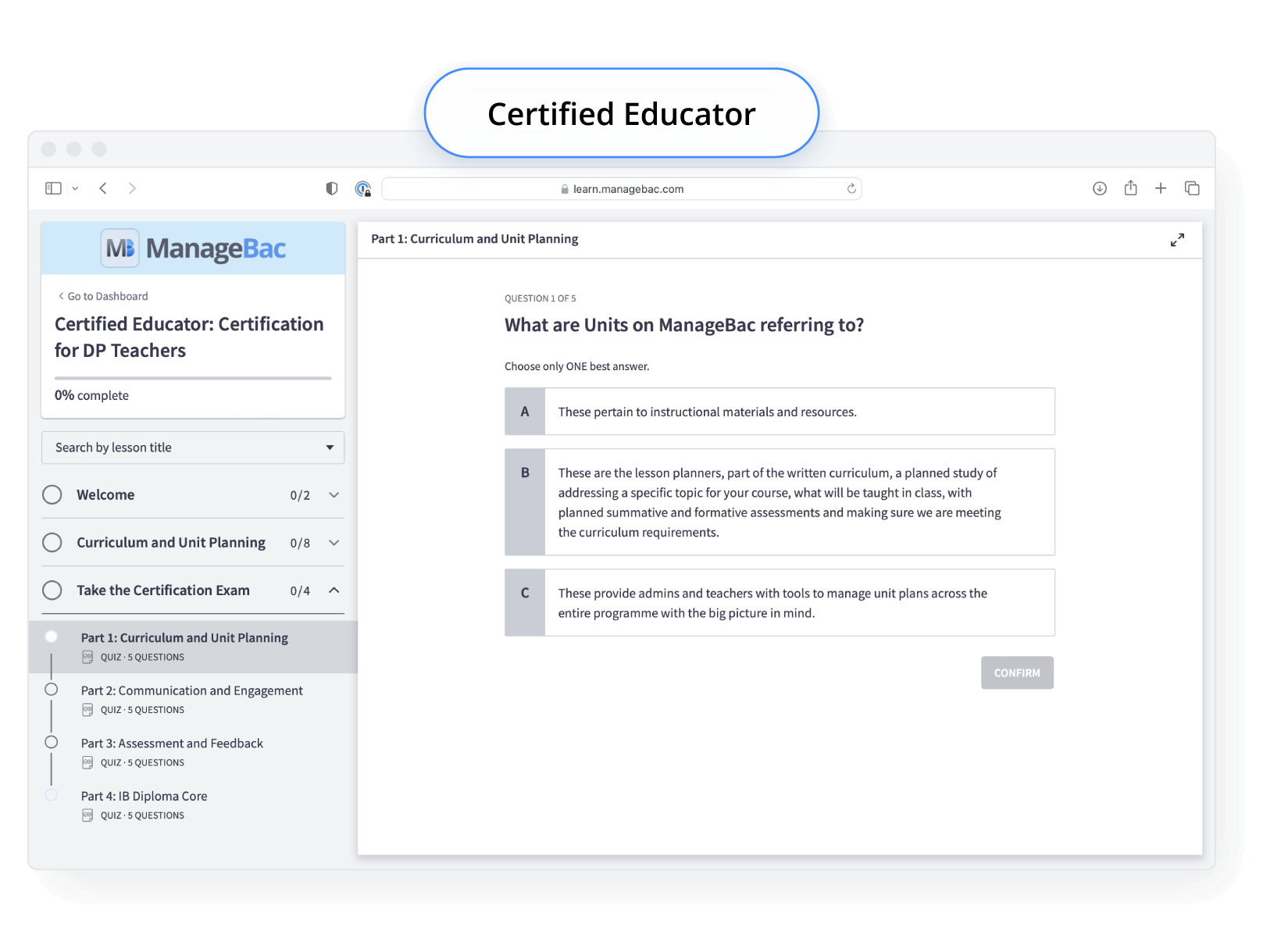Click the Part 1 timeline circle marker
Viewport: 1288px width, 938px height.
pos(52,637)
